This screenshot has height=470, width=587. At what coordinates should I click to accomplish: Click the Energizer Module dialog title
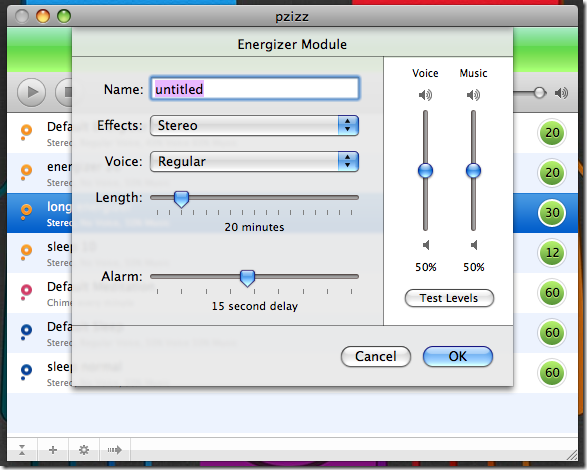tap(292, 44)
